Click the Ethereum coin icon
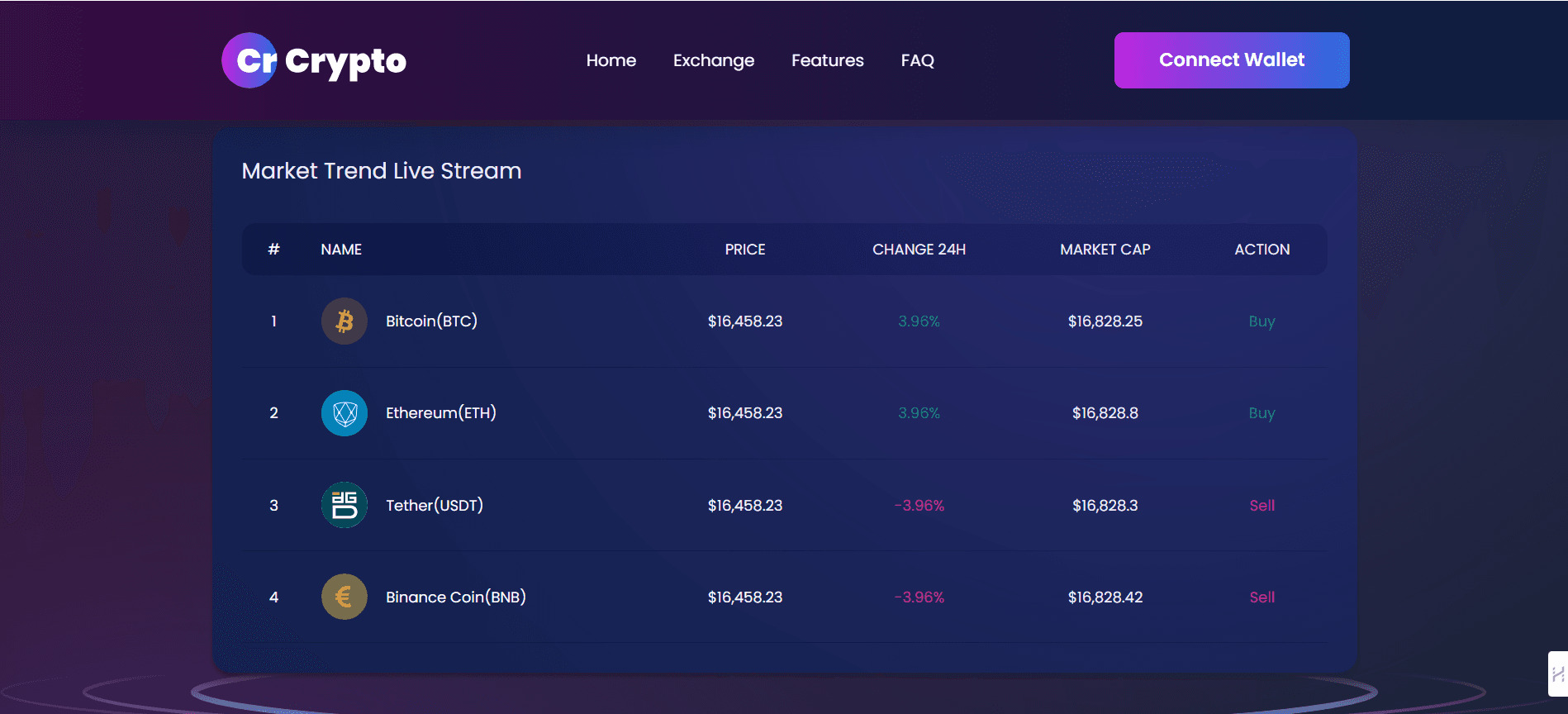The image size is (1568, 714). (x=344, y=413)
